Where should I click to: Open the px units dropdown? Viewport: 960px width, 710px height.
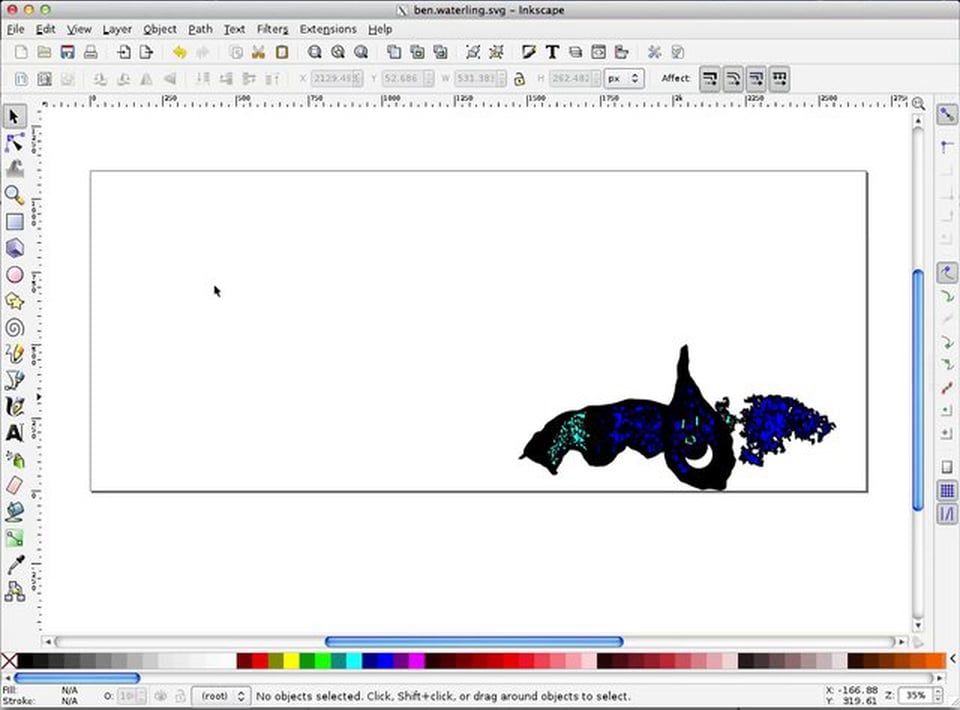[x=624, y=78]
